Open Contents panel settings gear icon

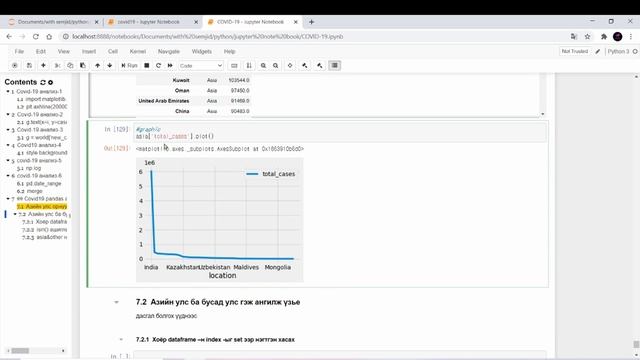(51, 82)
